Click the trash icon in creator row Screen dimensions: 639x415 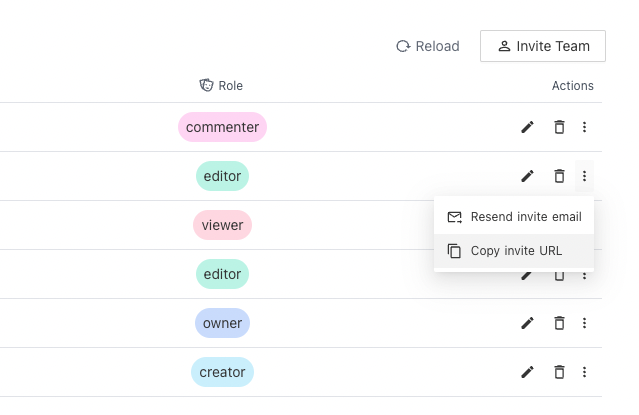(x=559, y=372)
